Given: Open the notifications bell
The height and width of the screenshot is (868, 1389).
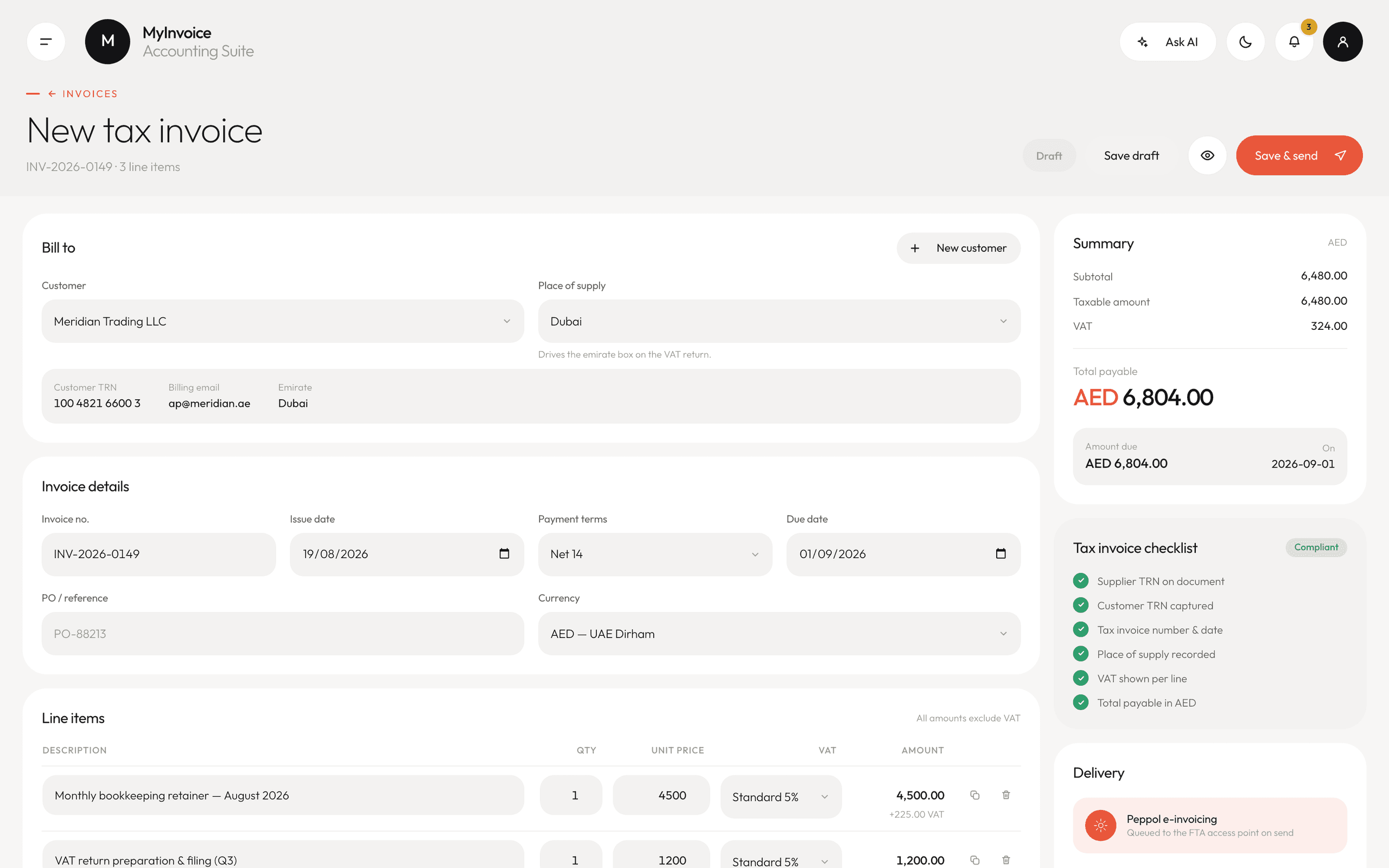Looking at the screenshot, I should (x=1294, y=41).
